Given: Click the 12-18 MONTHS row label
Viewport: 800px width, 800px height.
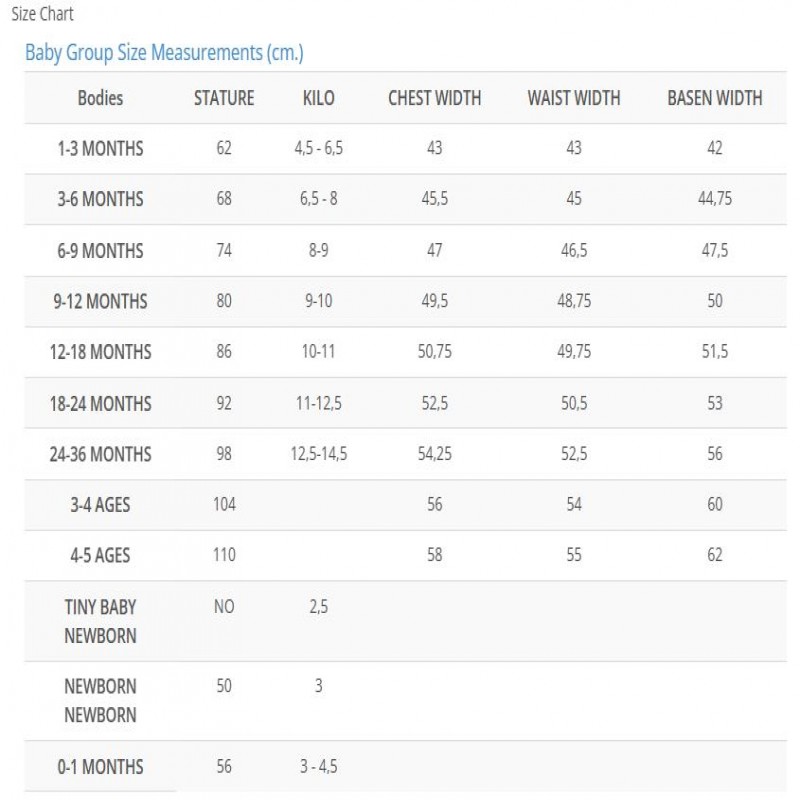Looking at the screenshot, I should [100, 352].
